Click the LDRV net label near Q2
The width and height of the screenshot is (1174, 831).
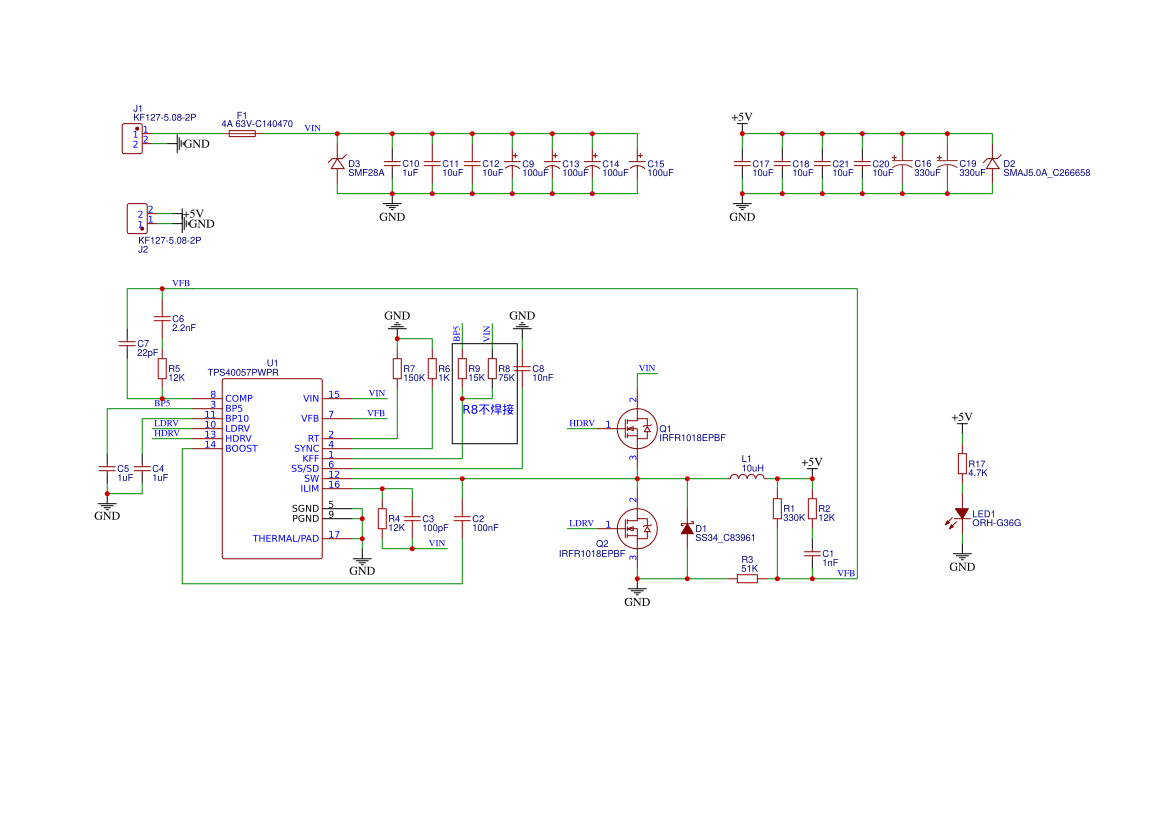[581, 523]
